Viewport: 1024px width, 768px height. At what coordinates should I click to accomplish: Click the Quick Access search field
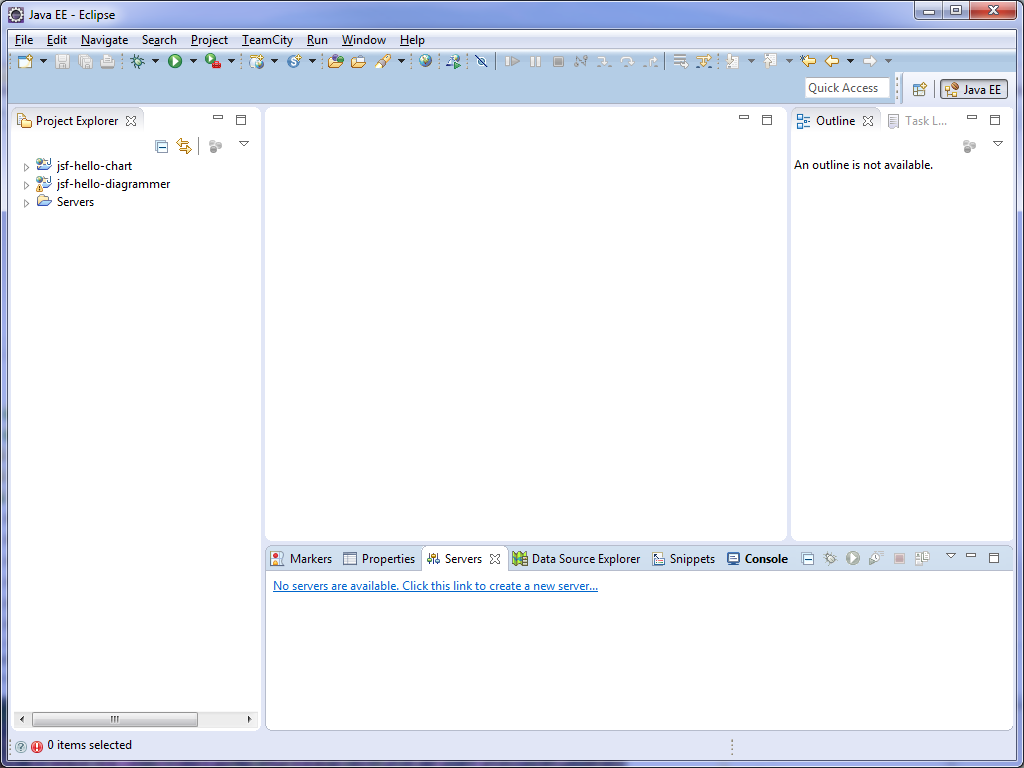coord(846,88)
